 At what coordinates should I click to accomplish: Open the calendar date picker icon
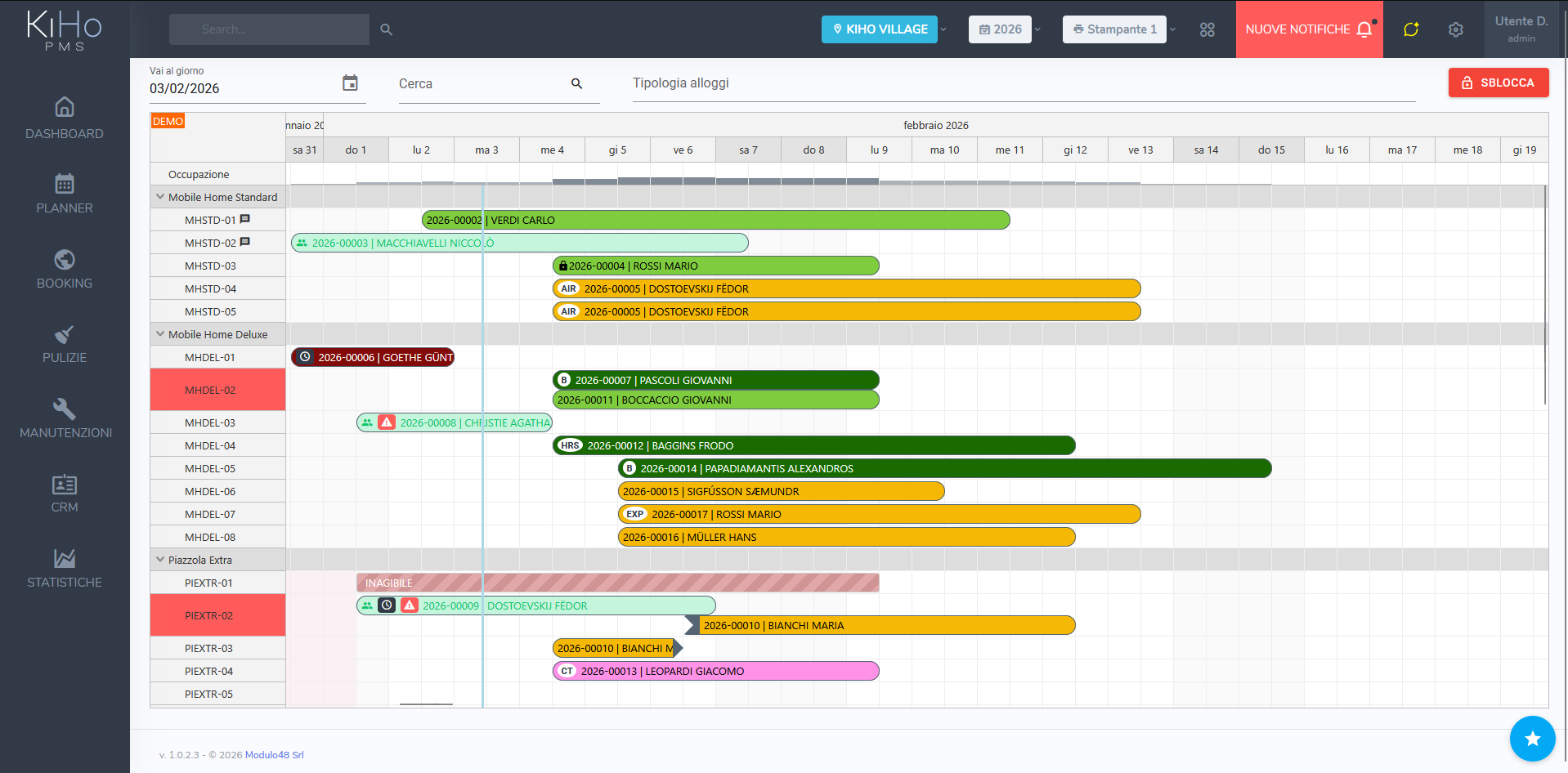point(350,83)
